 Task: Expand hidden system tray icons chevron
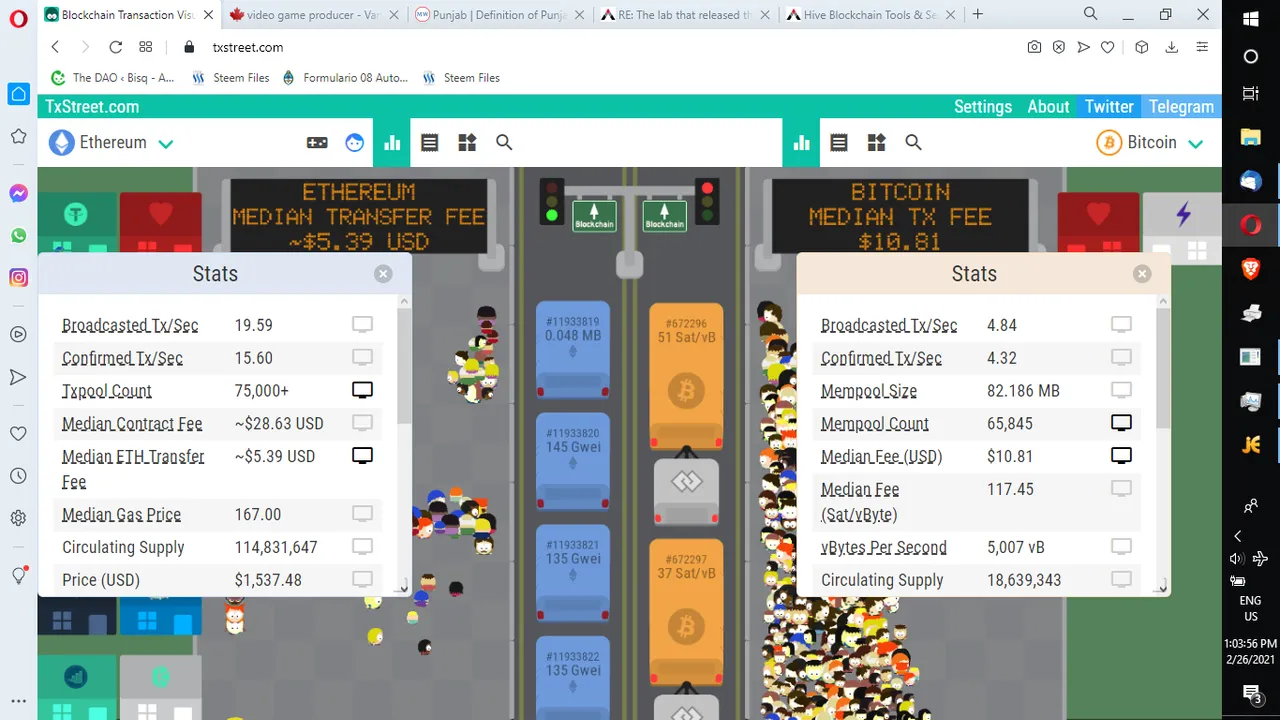pyautogui.click(x=1238, y=536)
